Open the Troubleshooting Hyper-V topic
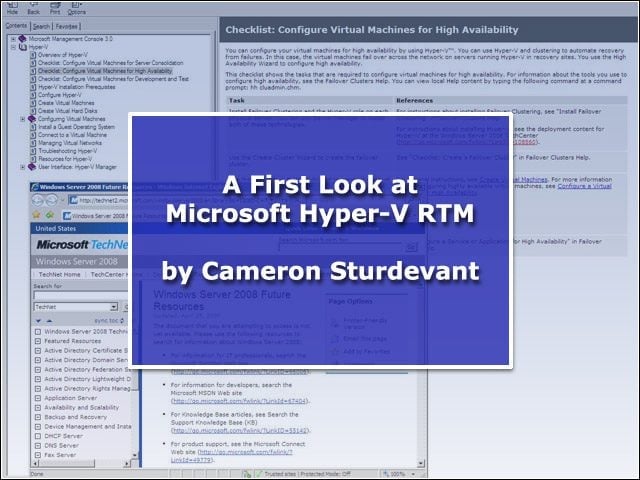This screenshot has width=640, height=480. 67,151
